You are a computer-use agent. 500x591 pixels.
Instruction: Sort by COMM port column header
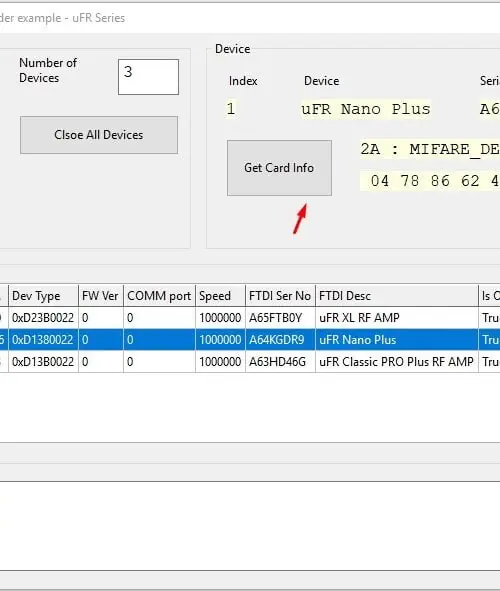pyautogui.click(x=159, y=296)
